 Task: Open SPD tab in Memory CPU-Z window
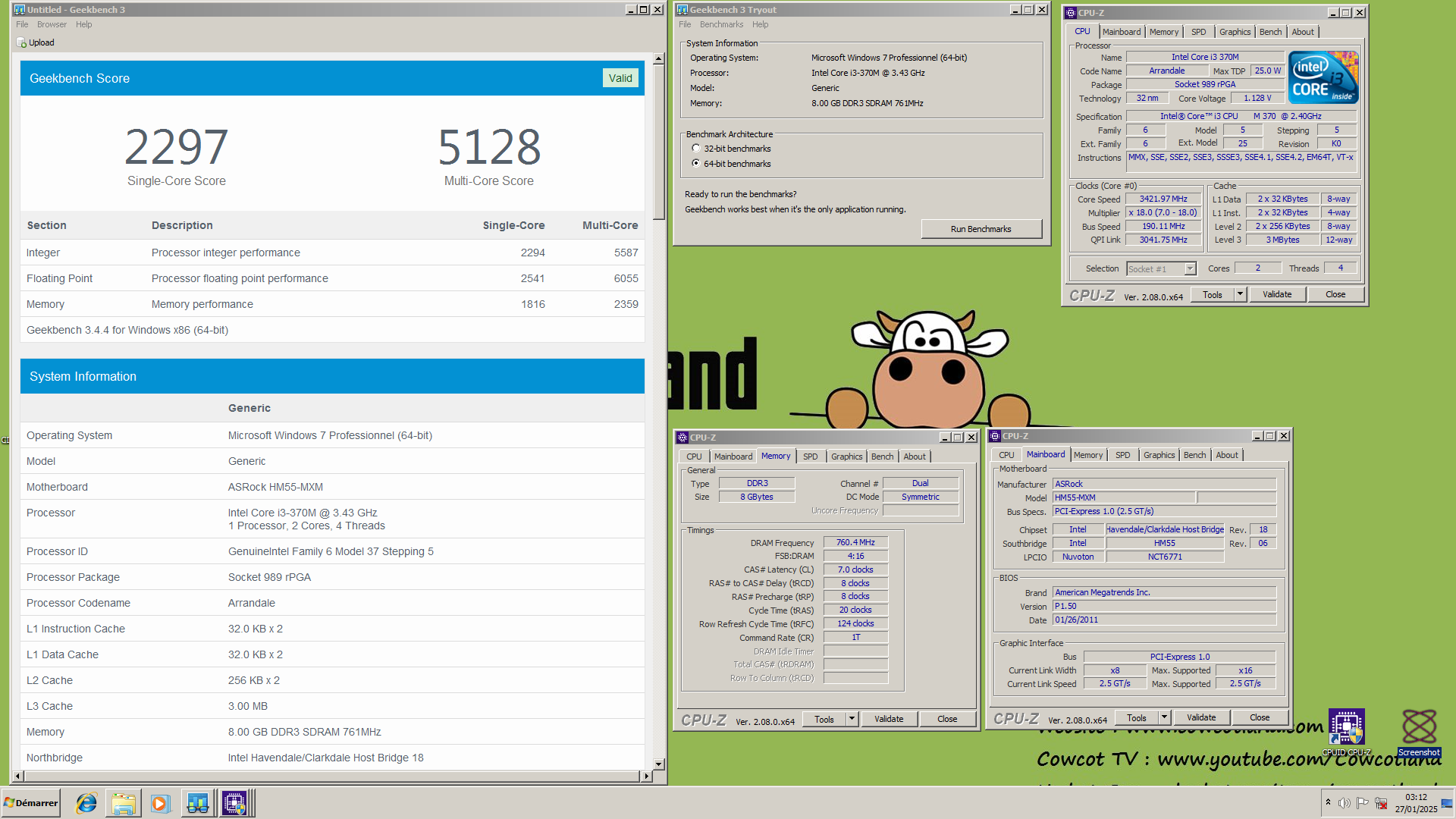pos(810,457)
